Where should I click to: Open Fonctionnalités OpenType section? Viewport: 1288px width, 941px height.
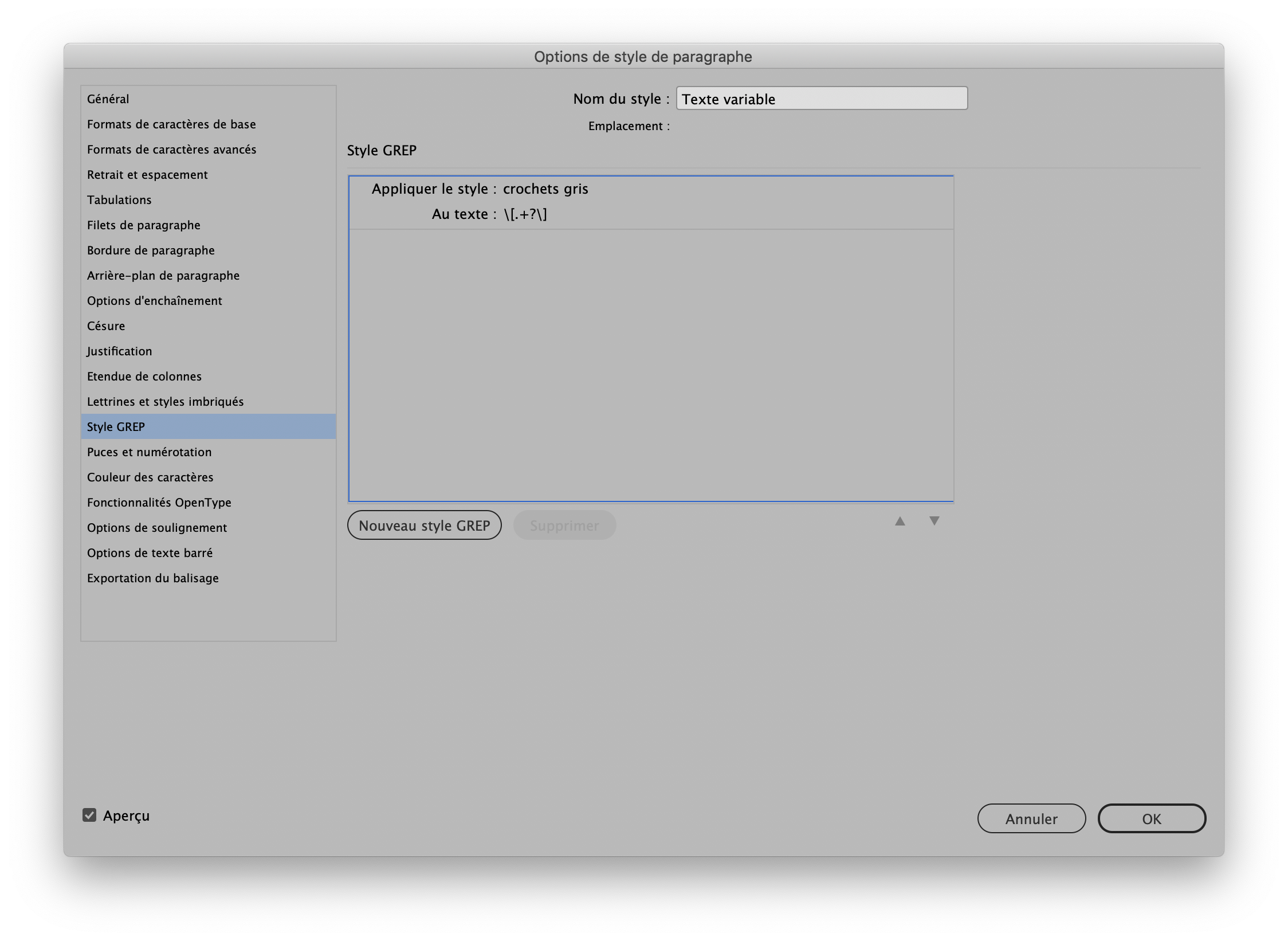pyautogui.click(x=209, y=502)
